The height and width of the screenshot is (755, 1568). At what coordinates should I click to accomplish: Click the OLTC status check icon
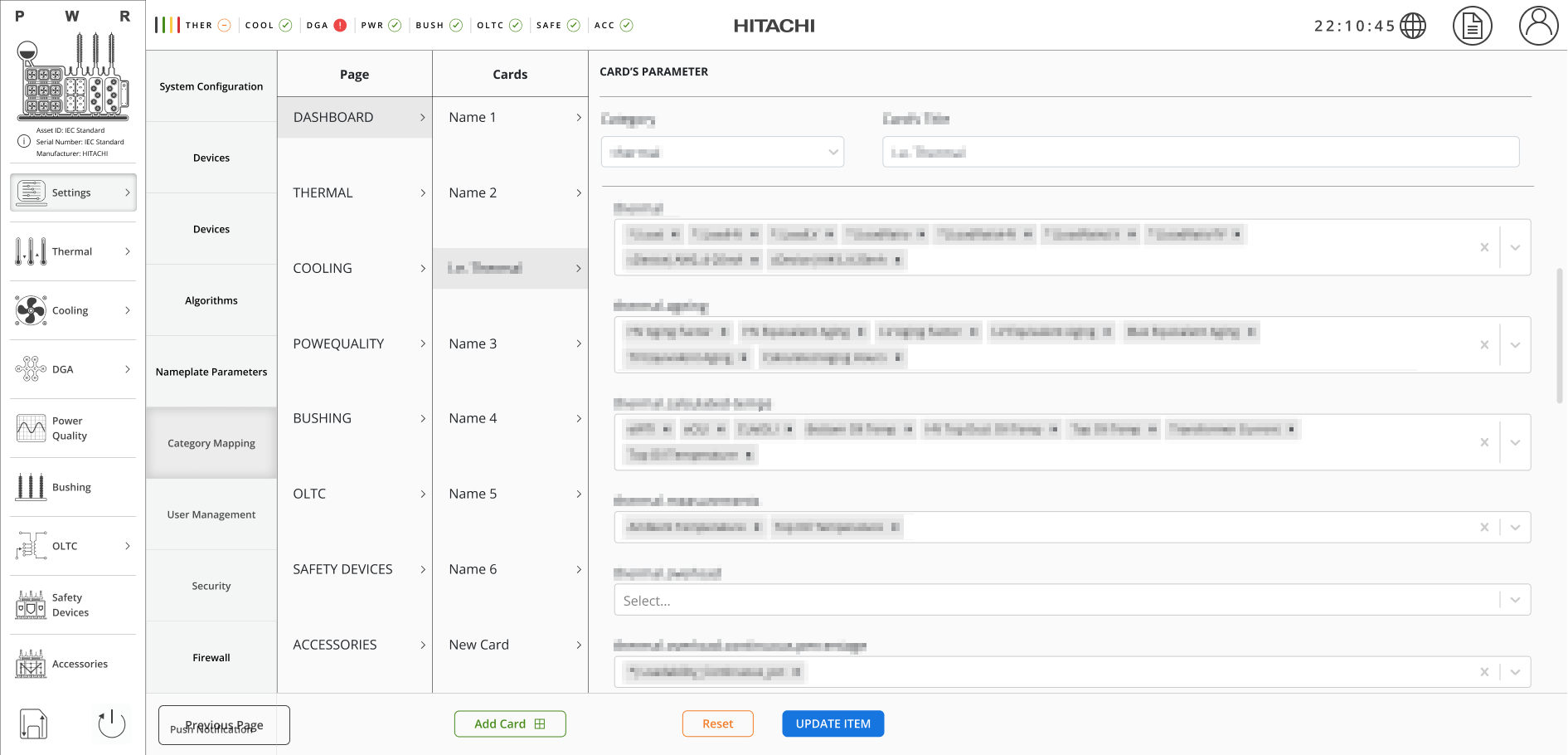click(x=516, y=25)
